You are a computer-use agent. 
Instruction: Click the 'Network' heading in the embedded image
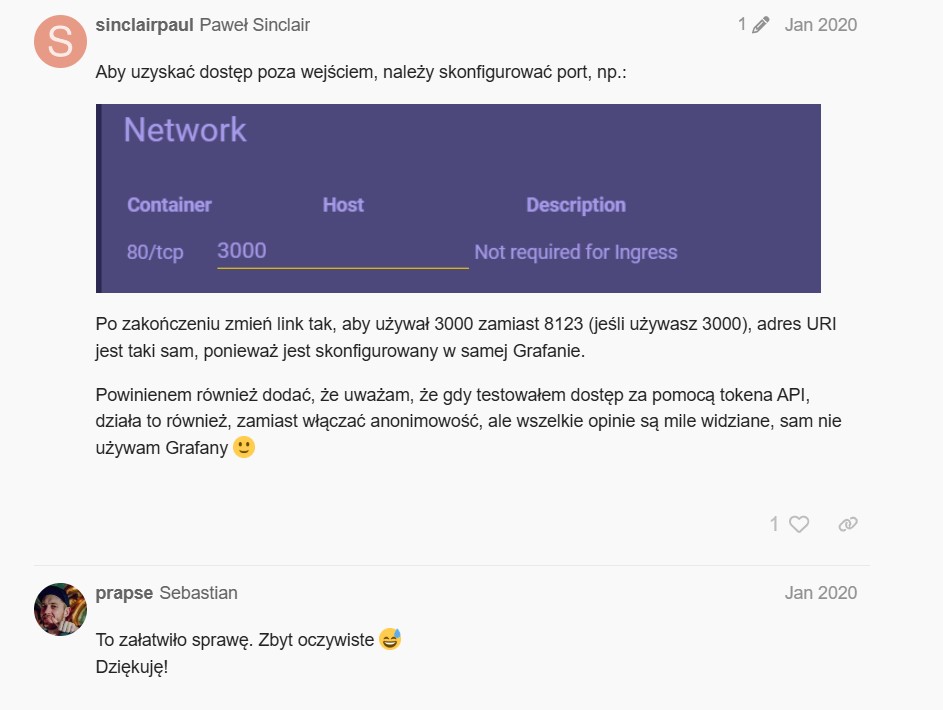(185, 130)
